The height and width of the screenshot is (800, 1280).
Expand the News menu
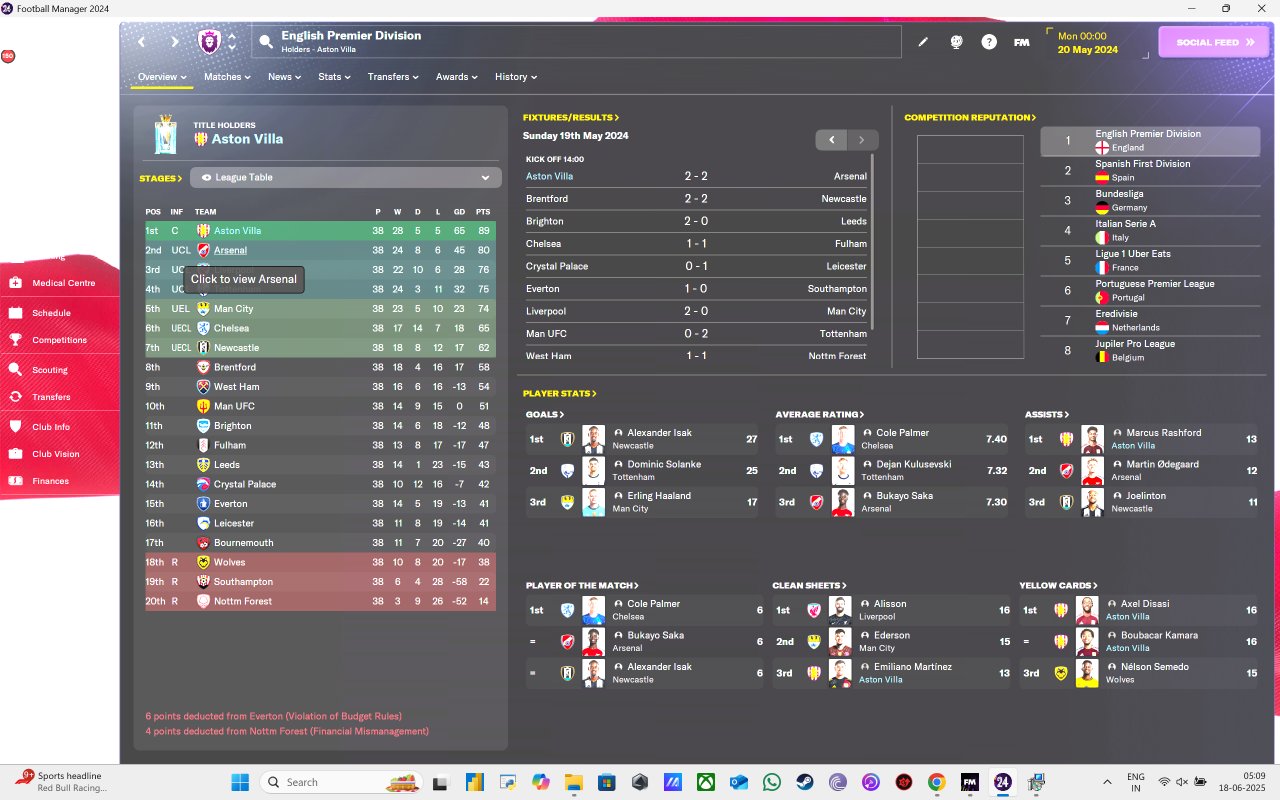point(285,77)
